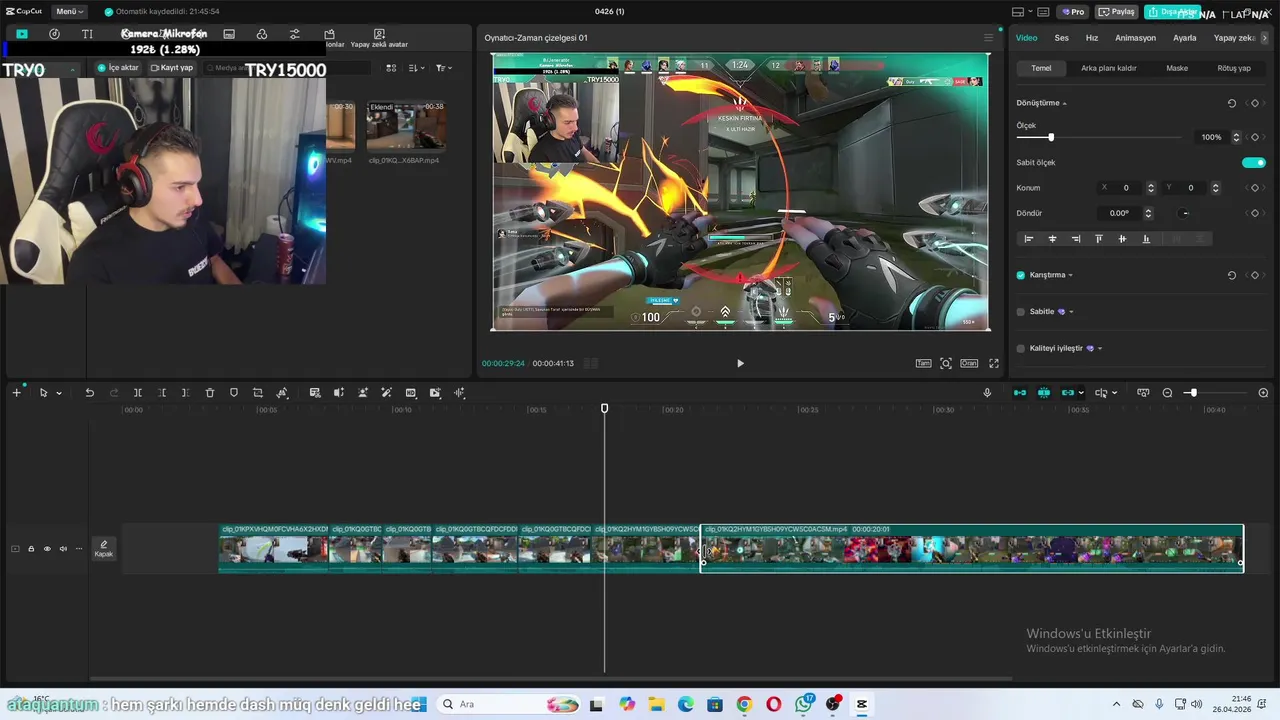1280x720 pixels.
Task: Toggle the track visibility eye icon
Action: point(47,548)
